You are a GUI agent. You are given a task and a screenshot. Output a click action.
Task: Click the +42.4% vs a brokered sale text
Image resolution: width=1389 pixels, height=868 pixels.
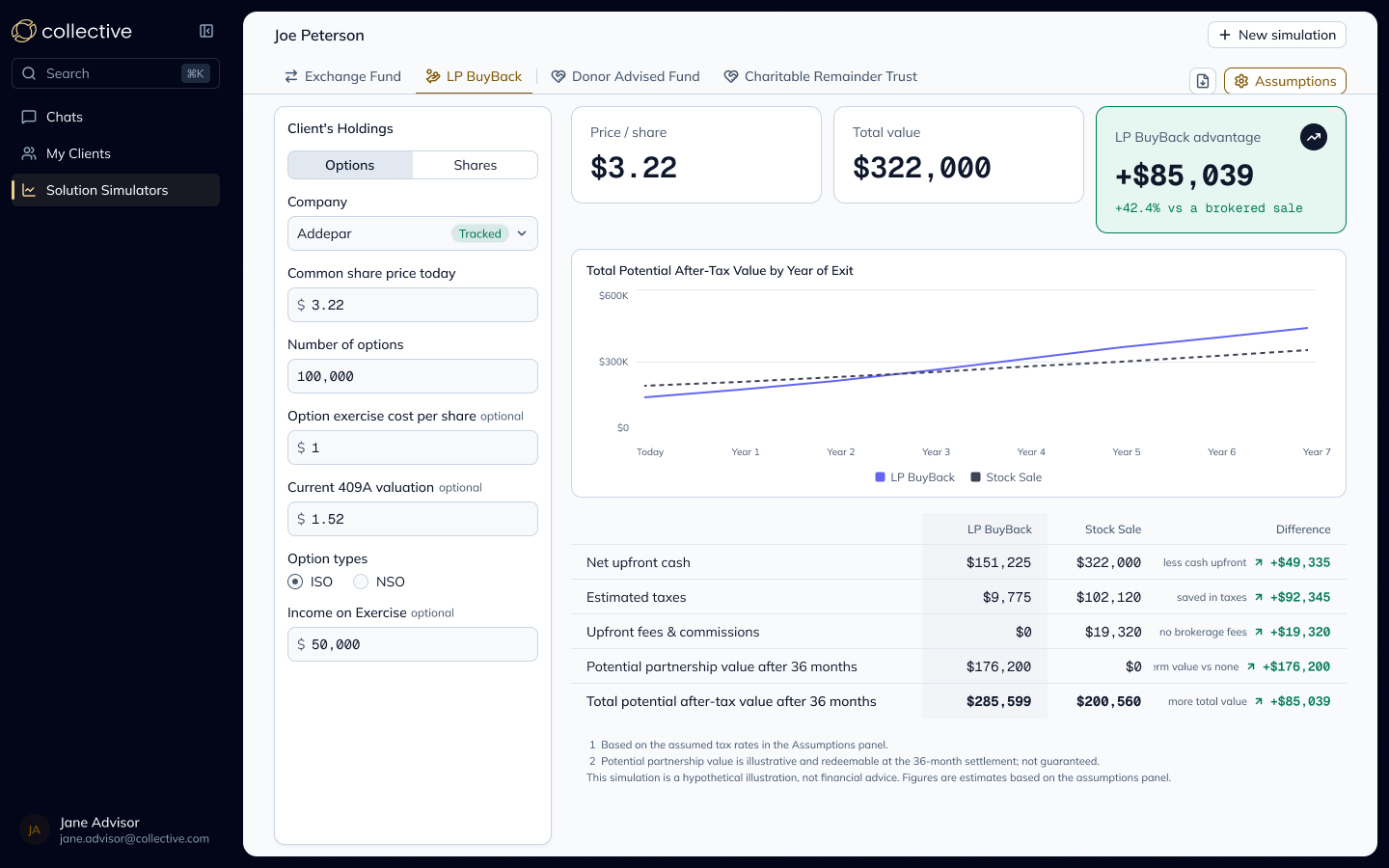[x=1209, y=208]
